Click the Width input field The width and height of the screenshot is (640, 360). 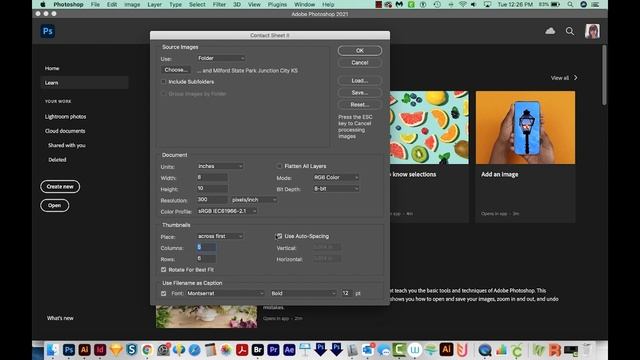212,178
